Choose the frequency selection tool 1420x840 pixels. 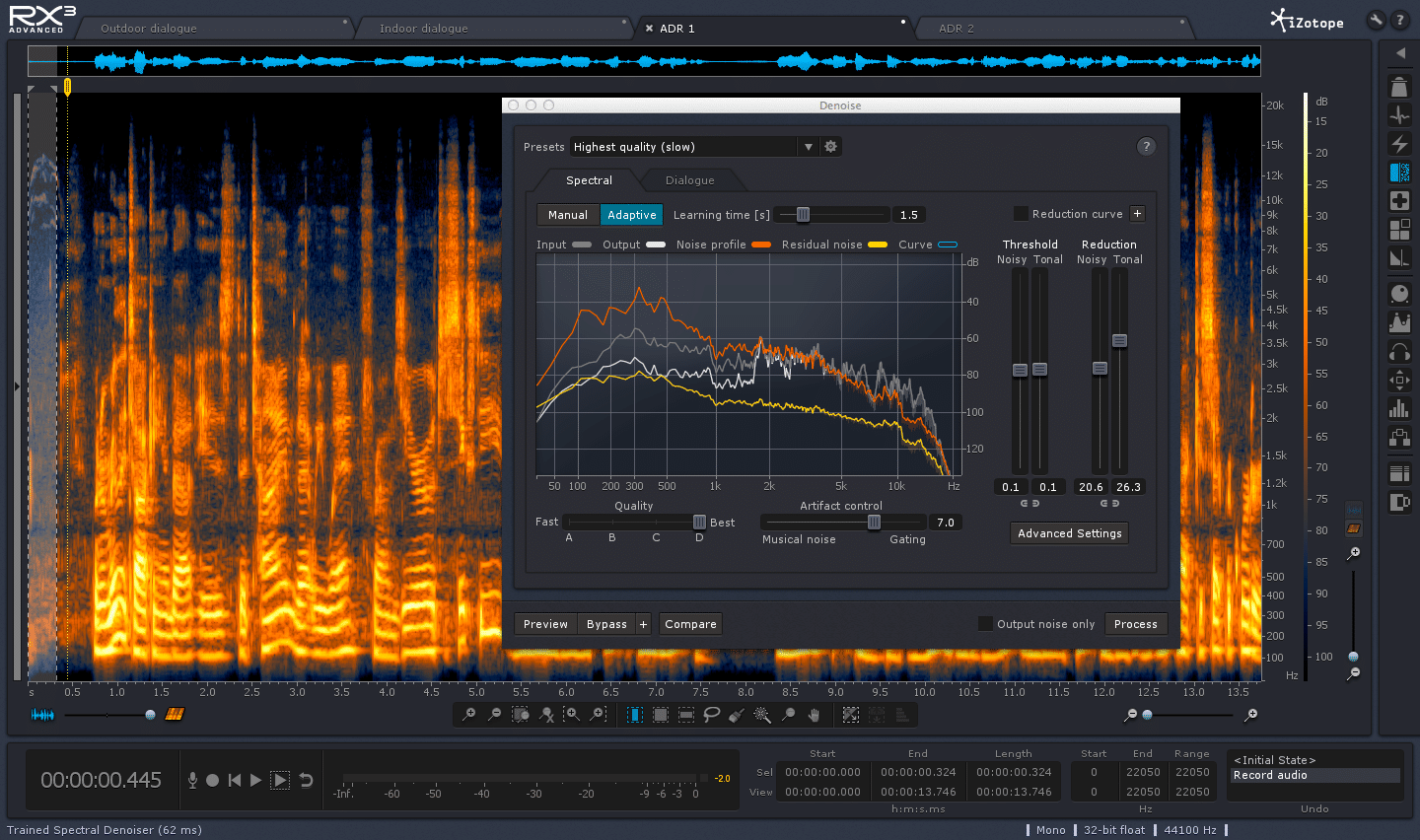click(686, 715)
